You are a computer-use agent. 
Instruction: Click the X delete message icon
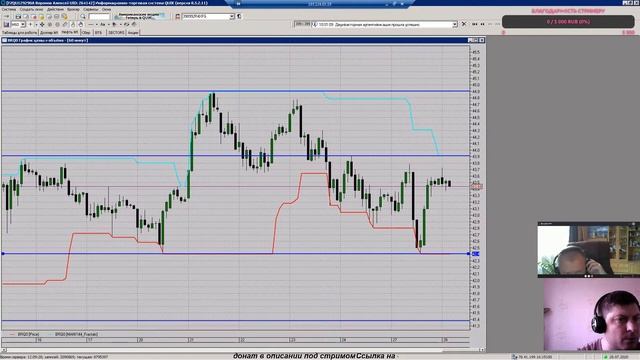point(464,24)
